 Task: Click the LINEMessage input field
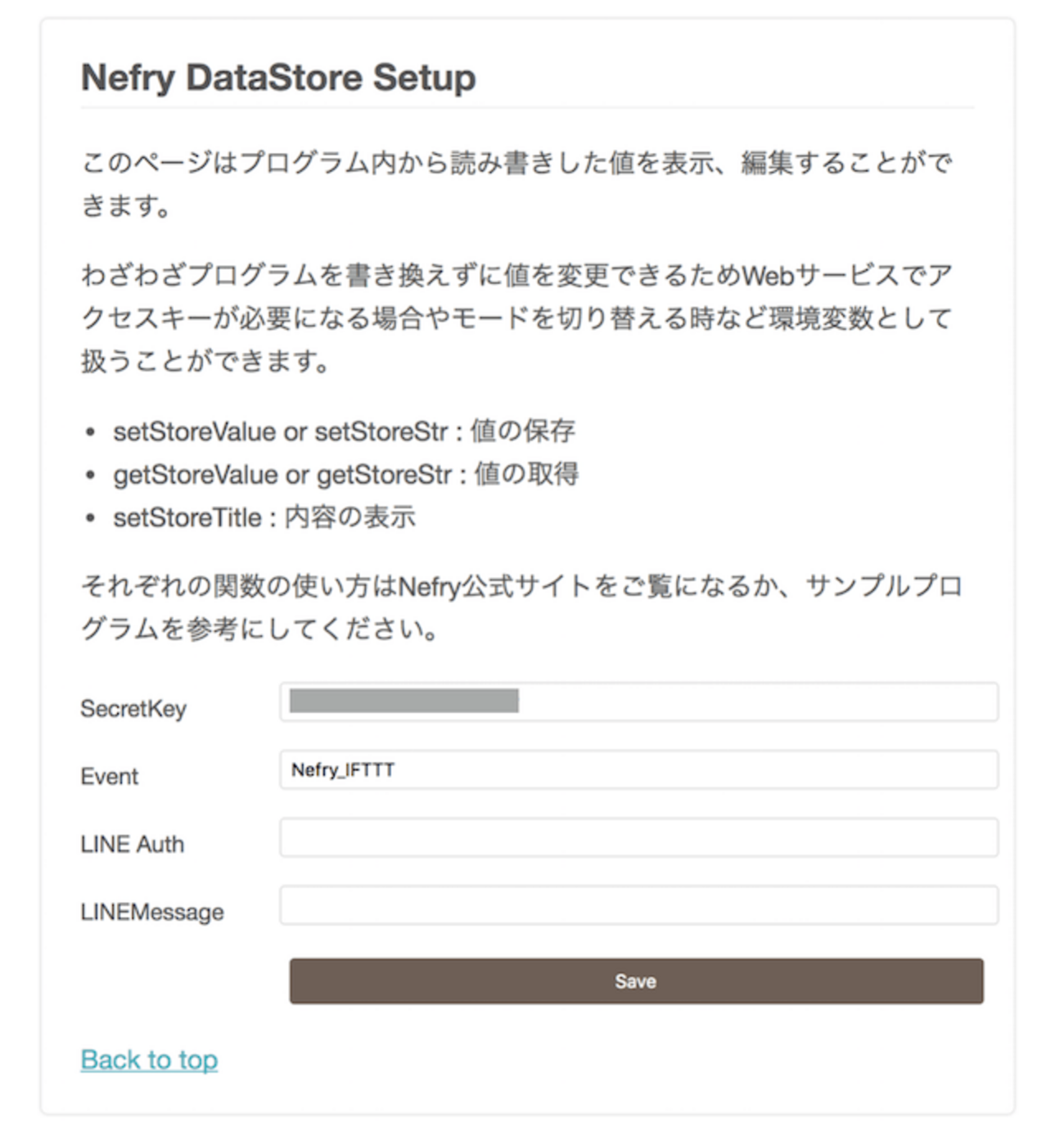(638, 905)
